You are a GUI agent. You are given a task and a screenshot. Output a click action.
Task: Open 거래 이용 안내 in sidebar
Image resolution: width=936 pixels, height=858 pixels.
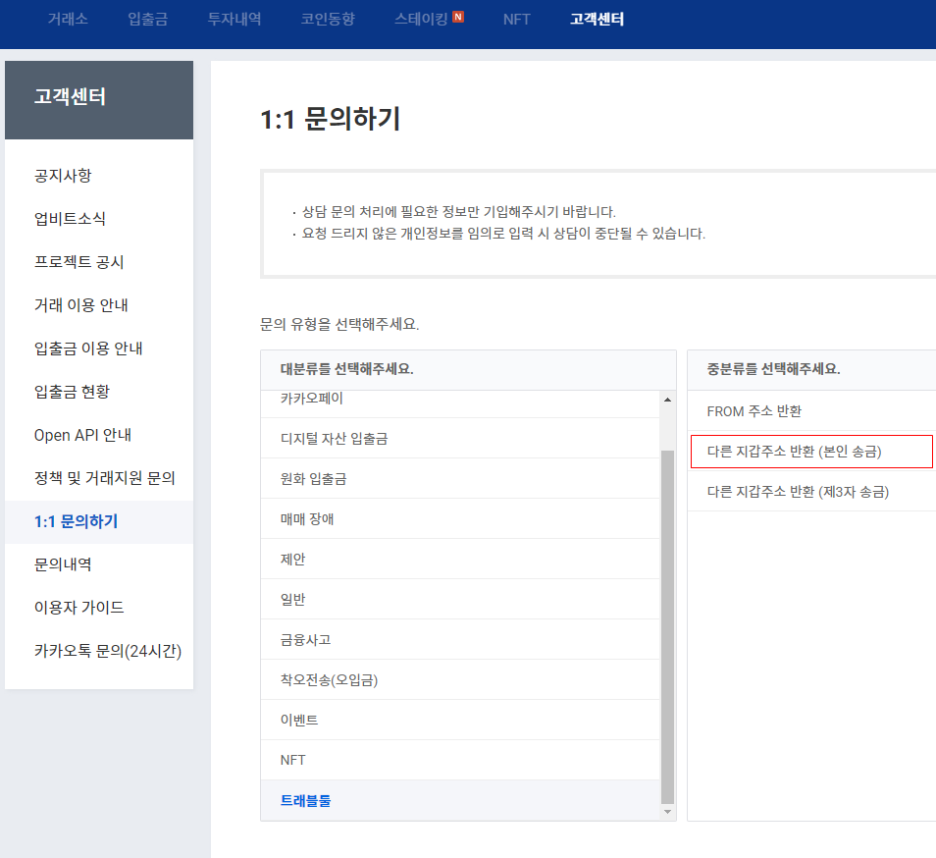pos(81,305)
